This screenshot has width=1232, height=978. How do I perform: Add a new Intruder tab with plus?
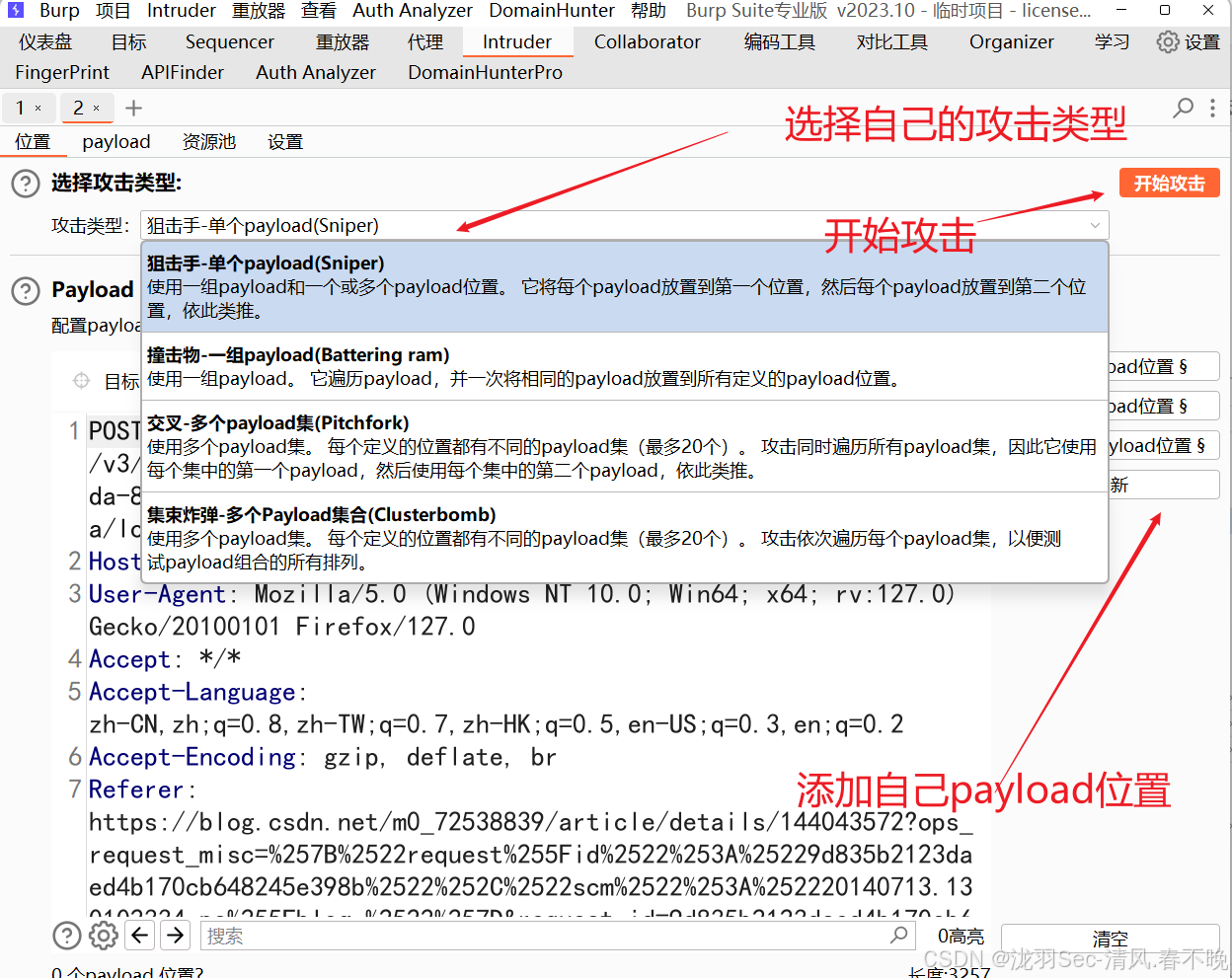pyautogui.click(x=134, y=108)
